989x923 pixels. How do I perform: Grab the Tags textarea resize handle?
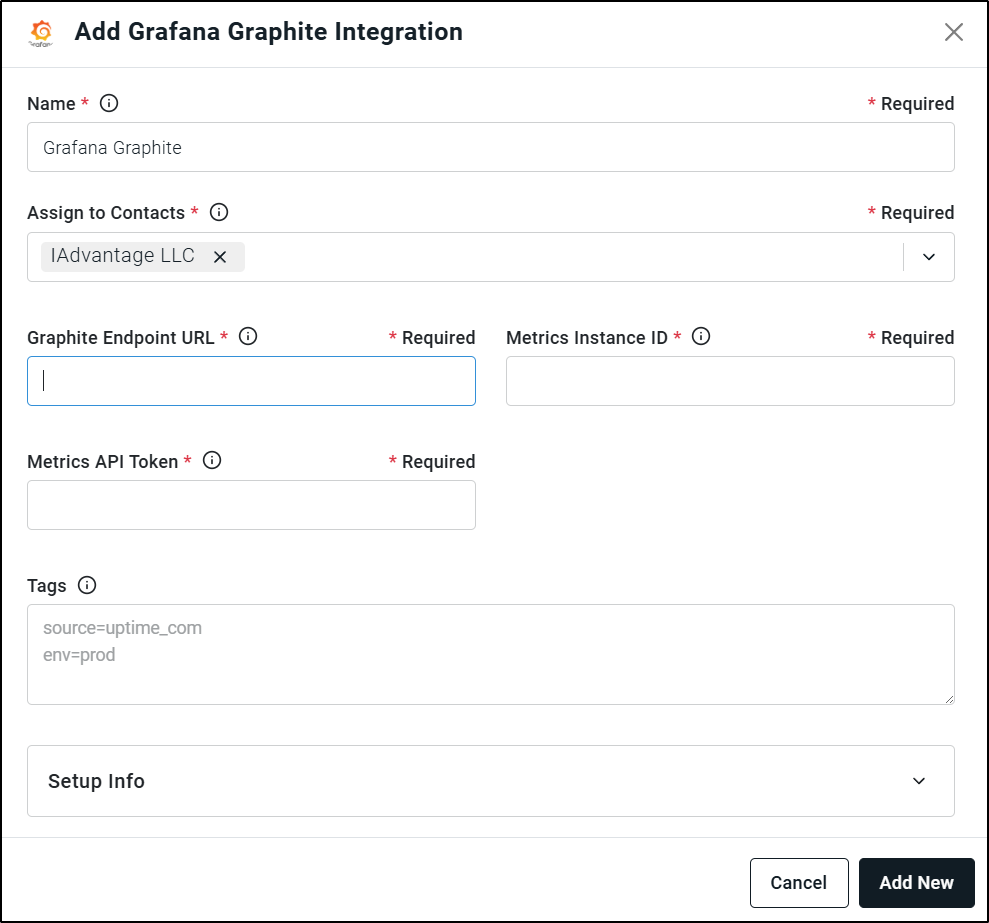(x=949, y=699)
